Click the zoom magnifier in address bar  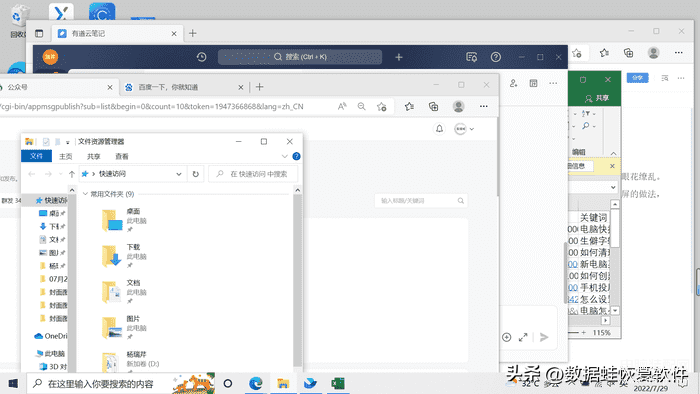coord(362,107)
